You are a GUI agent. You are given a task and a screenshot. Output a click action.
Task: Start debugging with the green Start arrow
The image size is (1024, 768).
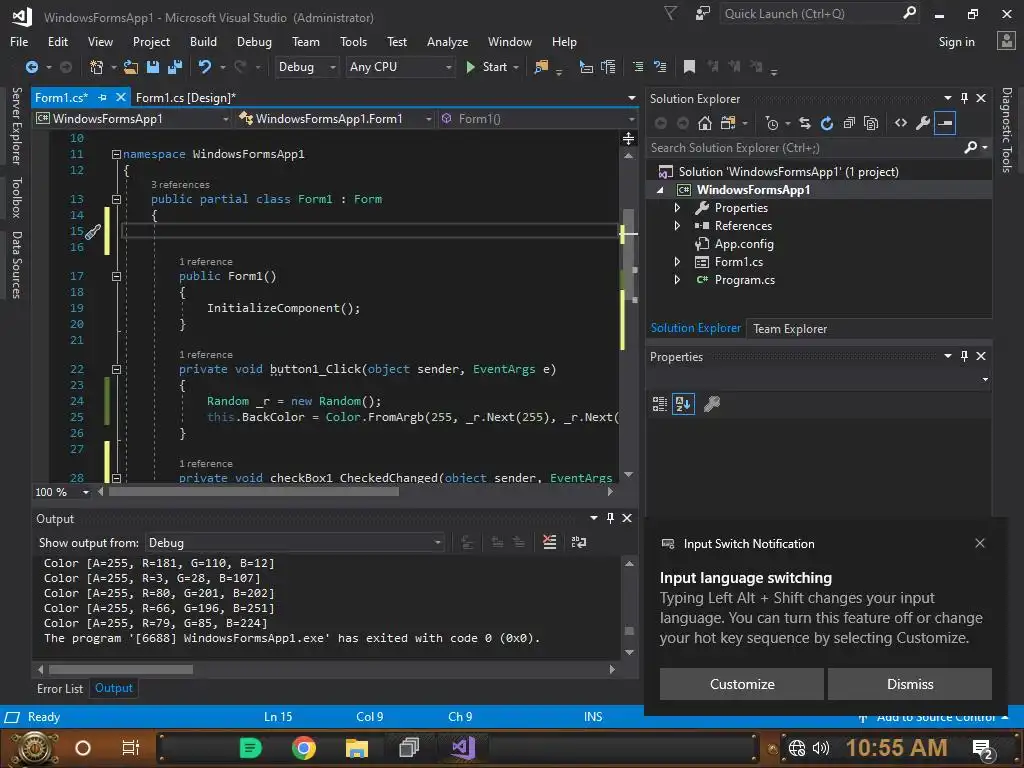(x=470, y=67)
